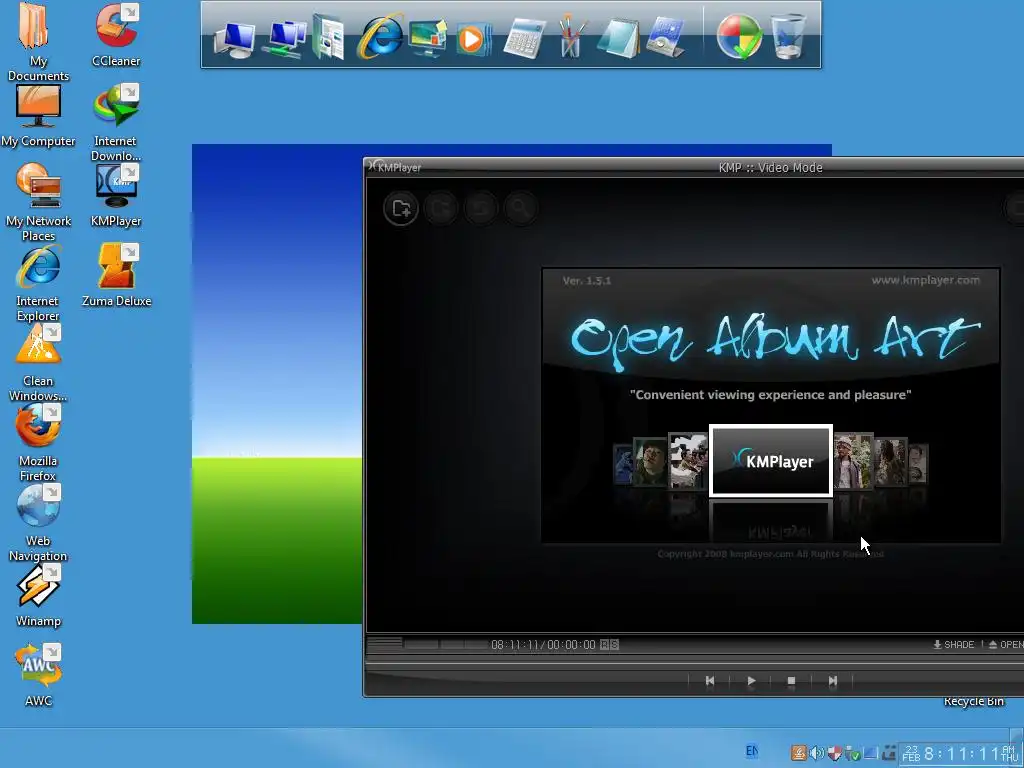The image size is (1024, 768).
Task: Click the red security shield tray icon
Action: tap(834, 753)
